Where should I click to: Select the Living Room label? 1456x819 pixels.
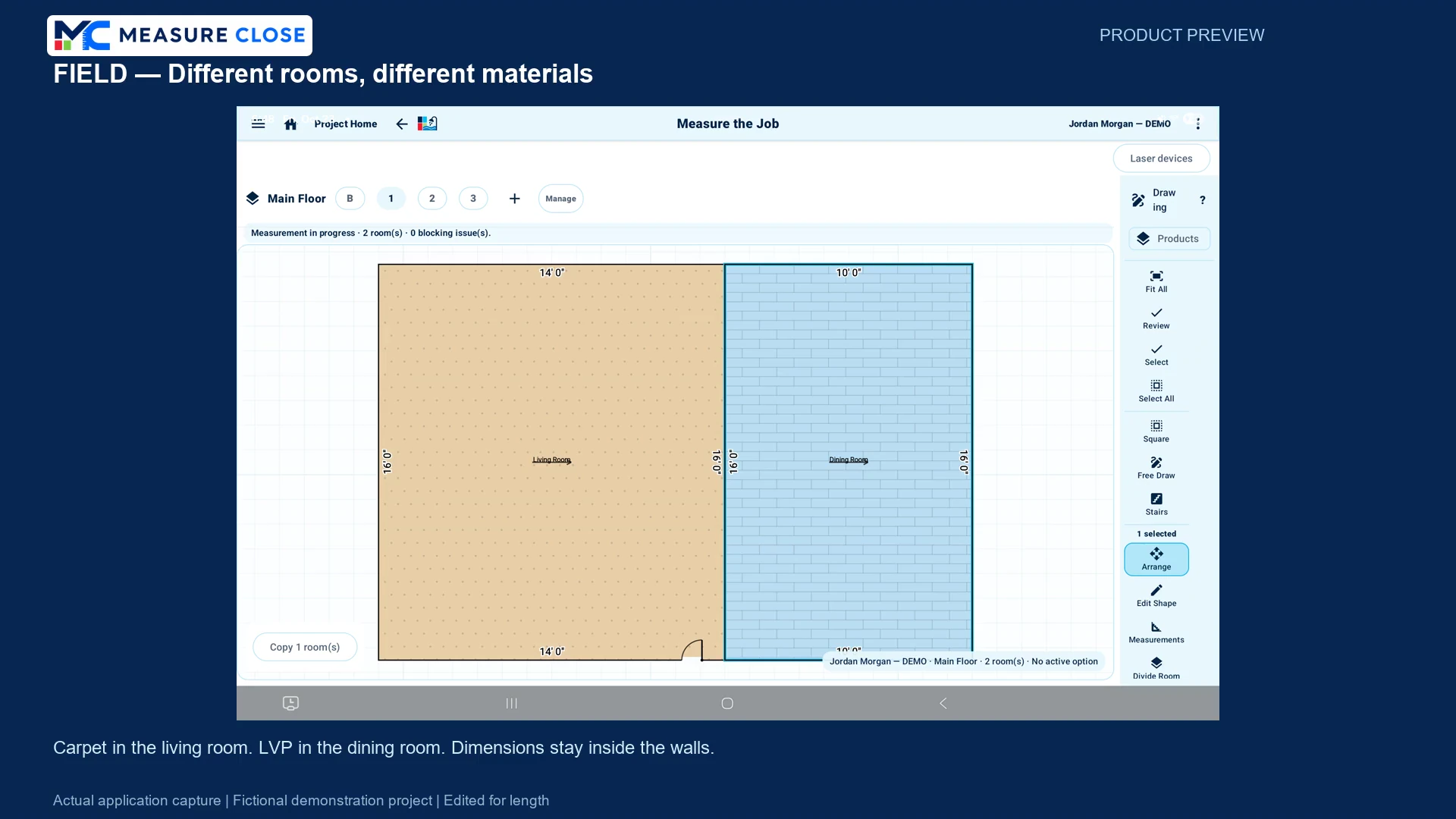(551, 460)
